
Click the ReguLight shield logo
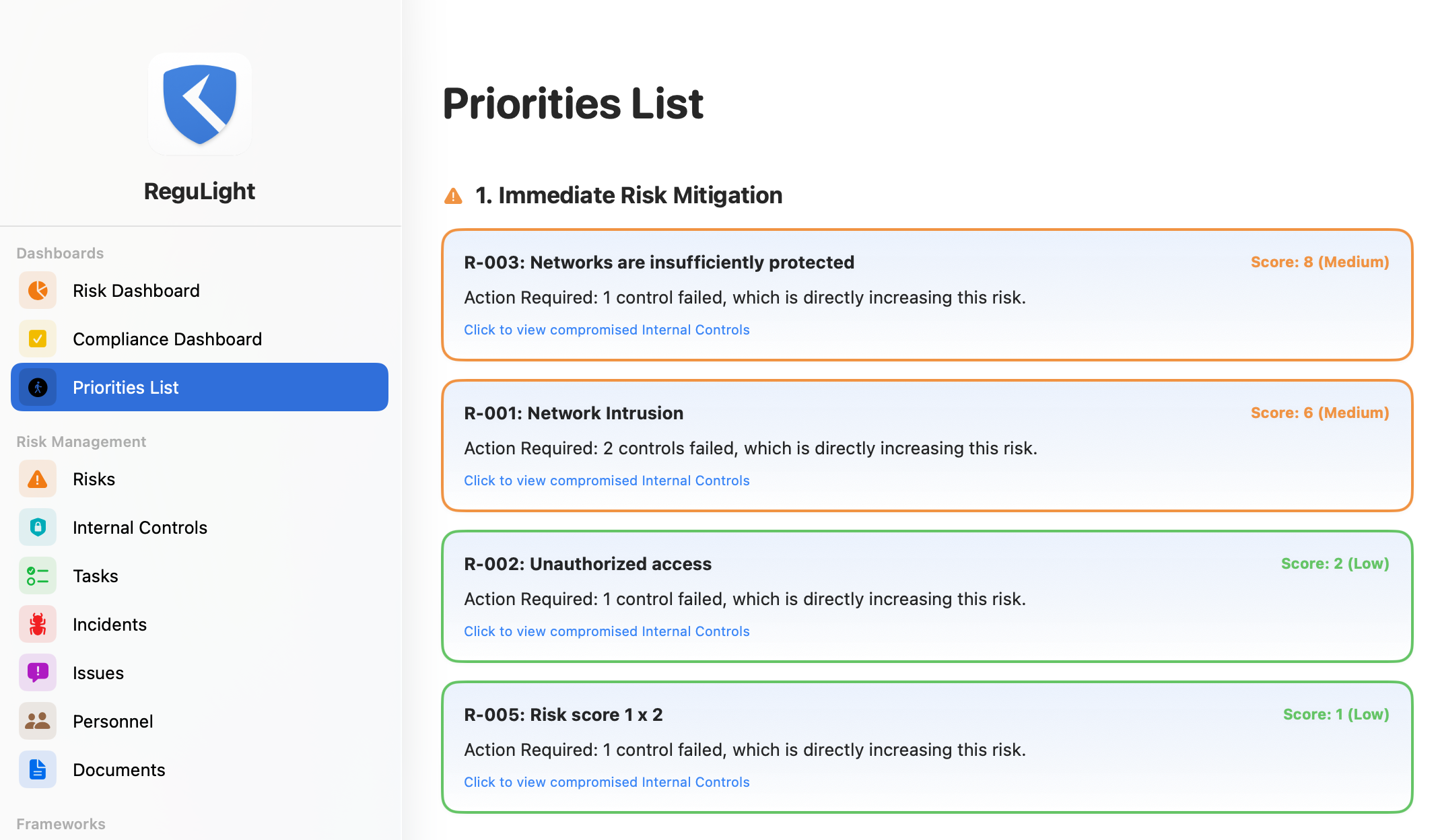pos(200,104)
